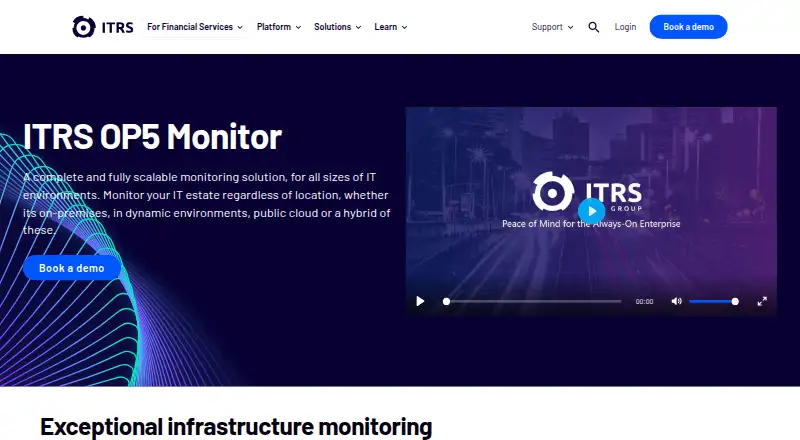Play video using the center blue play button
This screenshot has width=800, height=440.
tap(591, 211)
